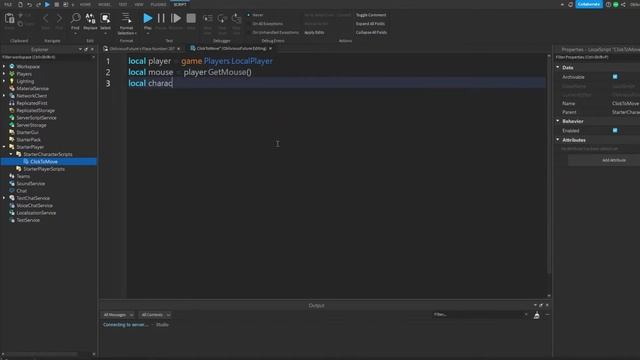Collapse the Attributes properties section
This screenshot has height=360, width=640.
click(x=558, y=140)
